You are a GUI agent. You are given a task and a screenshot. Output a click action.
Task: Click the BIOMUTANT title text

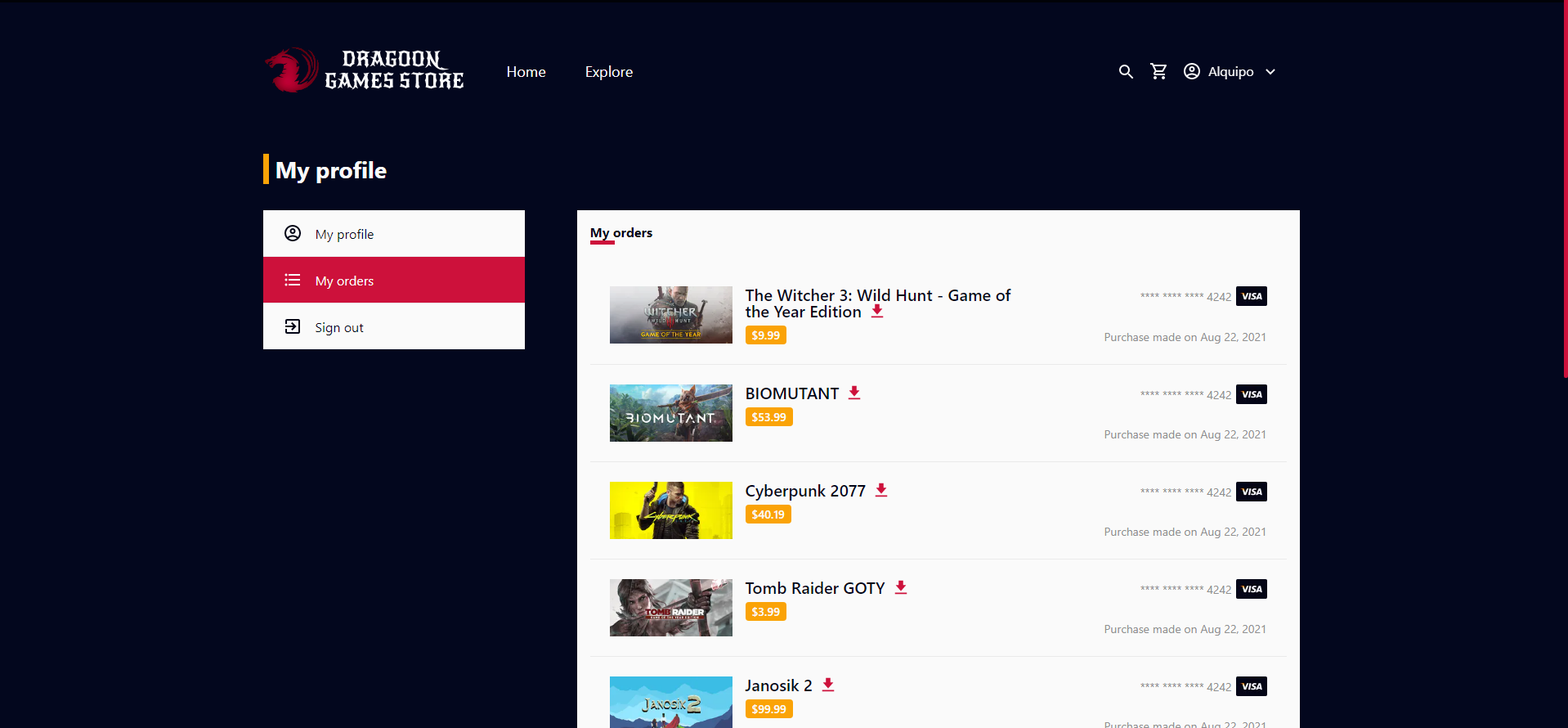(792, 393)
